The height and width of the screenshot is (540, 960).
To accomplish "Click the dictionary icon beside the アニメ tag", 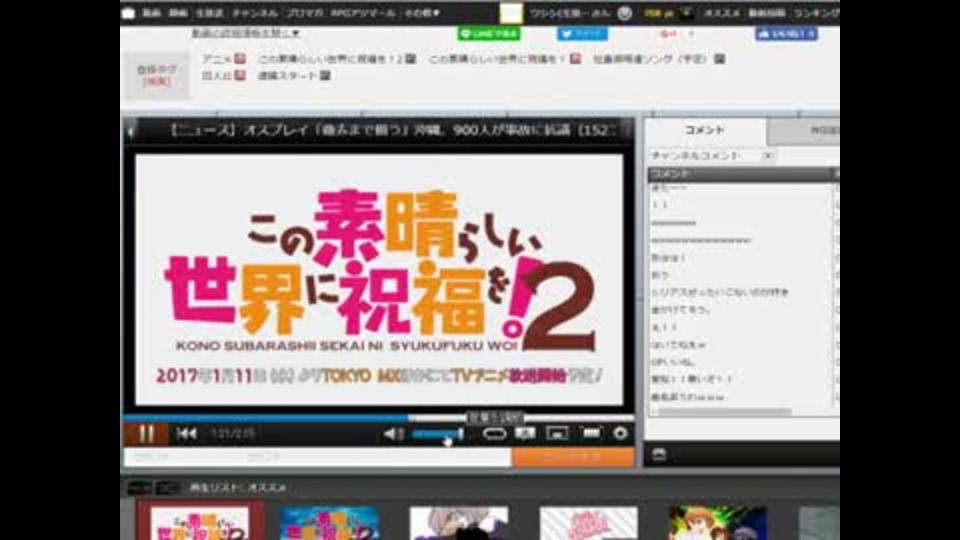I will pos(240,59).
